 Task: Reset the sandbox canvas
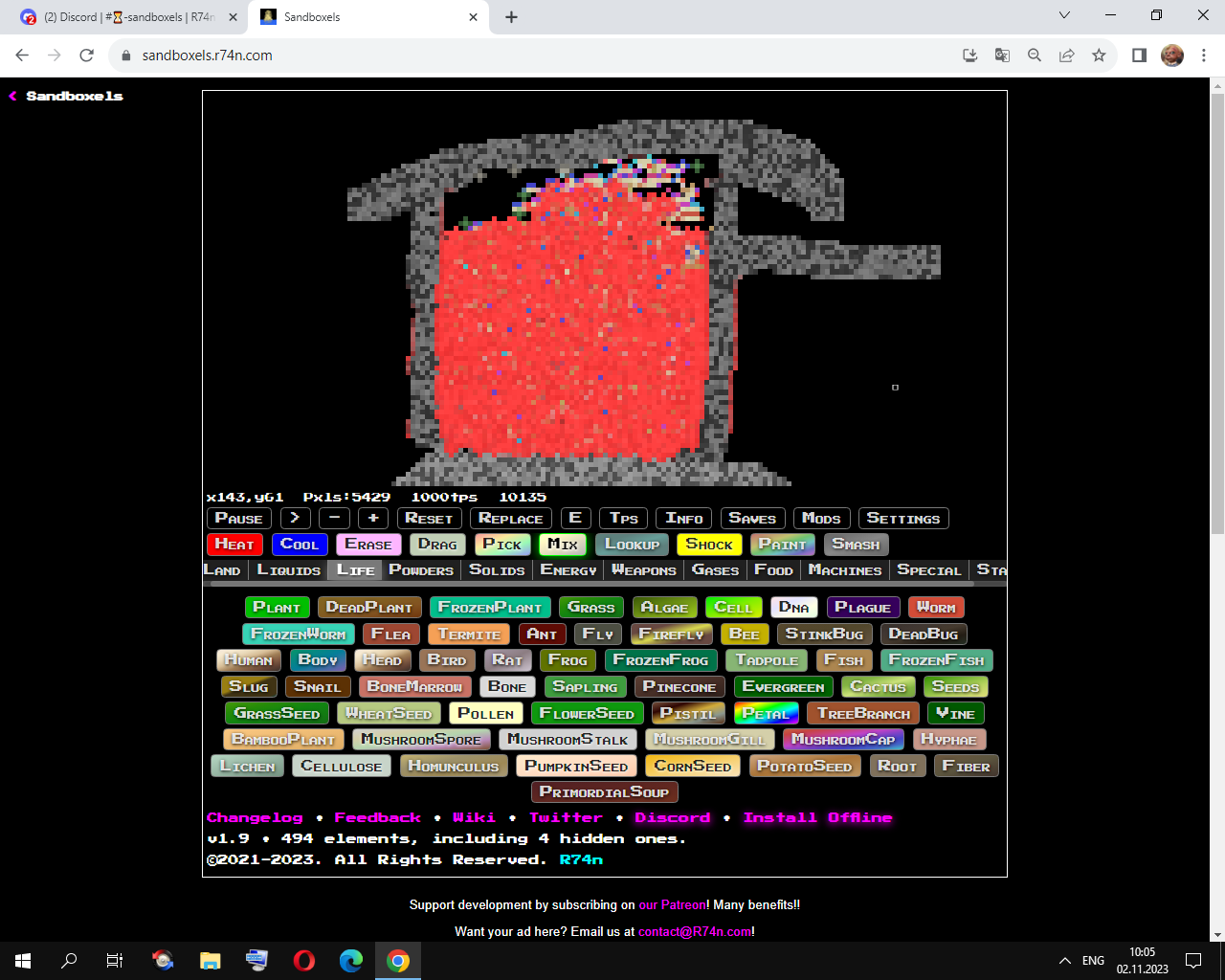[x=429, y=519]
